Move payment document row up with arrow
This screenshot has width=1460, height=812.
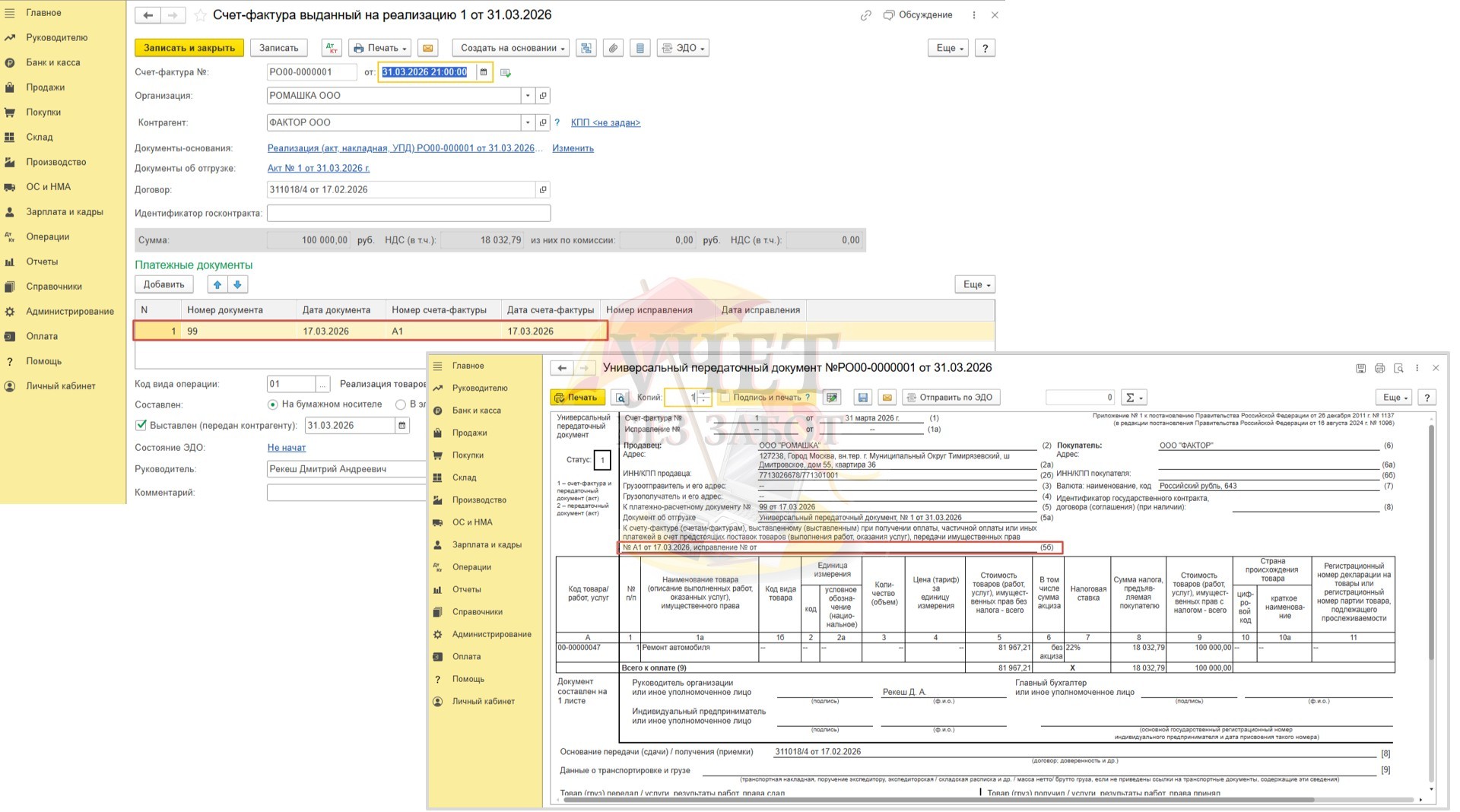click(x=217, y=284)
